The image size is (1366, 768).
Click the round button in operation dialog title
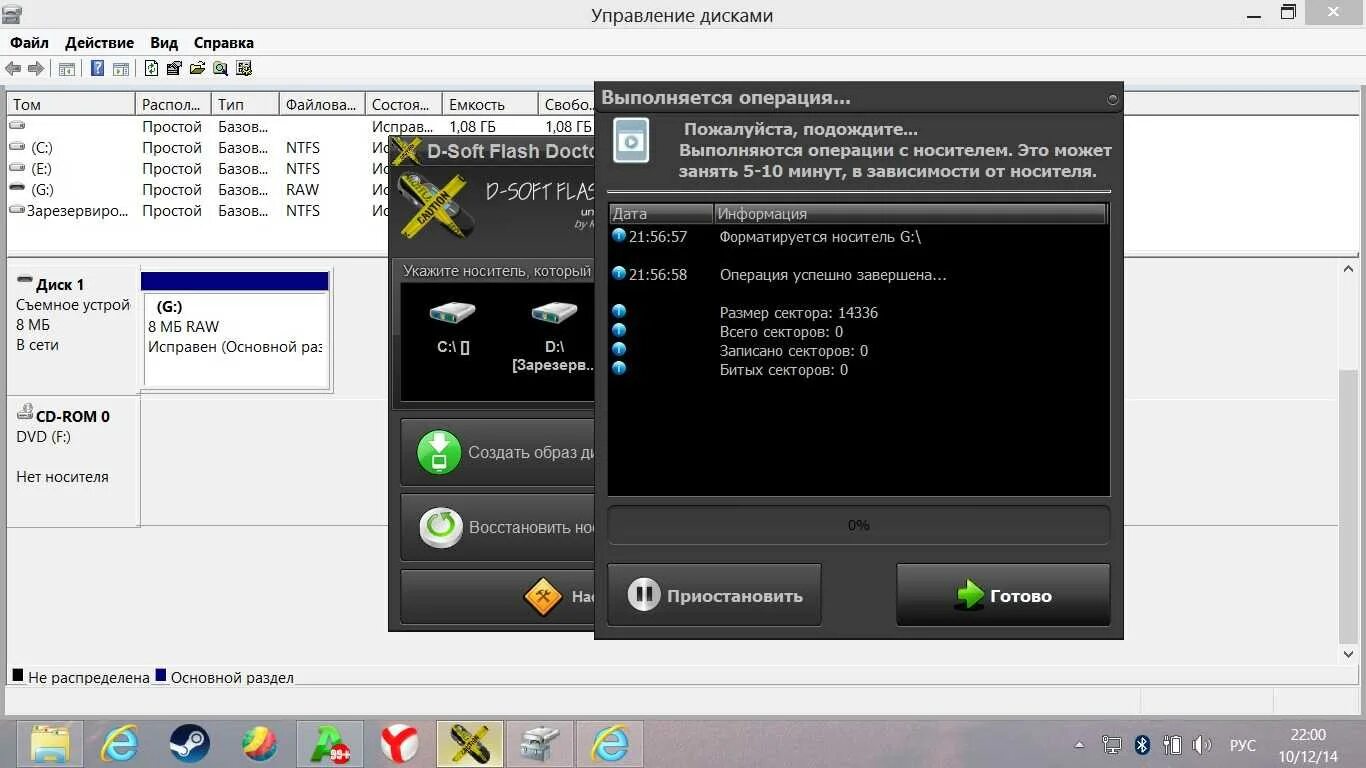(1112, 99)
